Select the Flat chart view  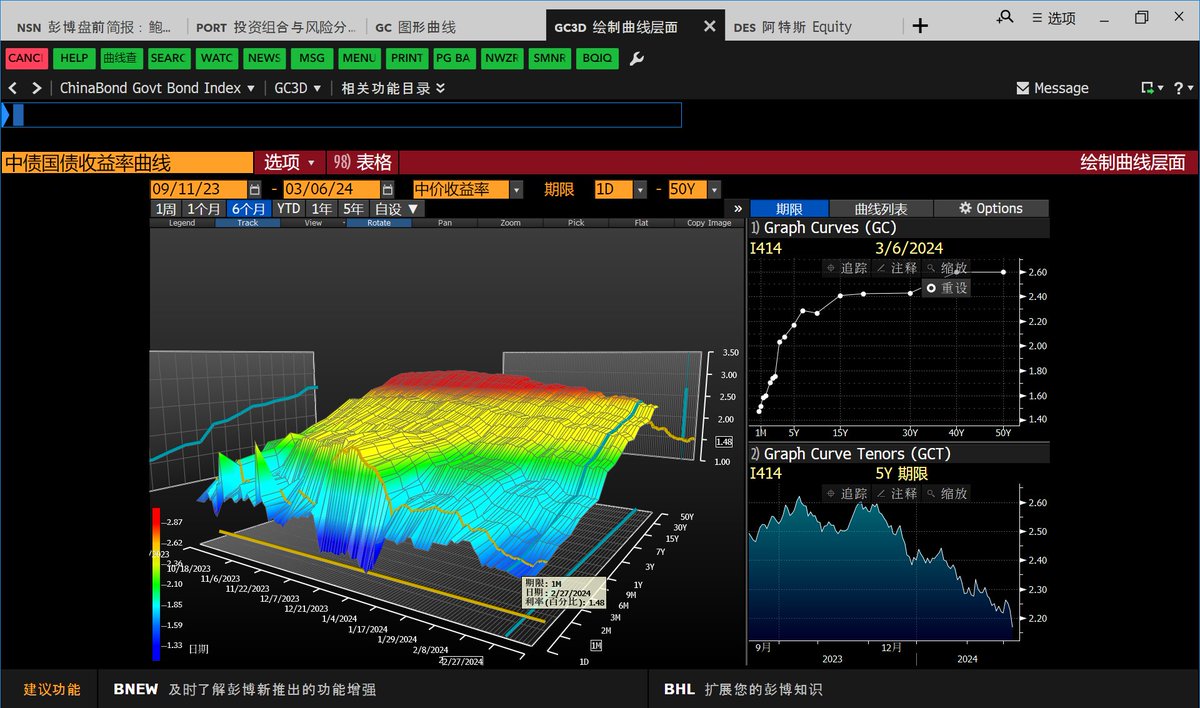click(642, 223)
